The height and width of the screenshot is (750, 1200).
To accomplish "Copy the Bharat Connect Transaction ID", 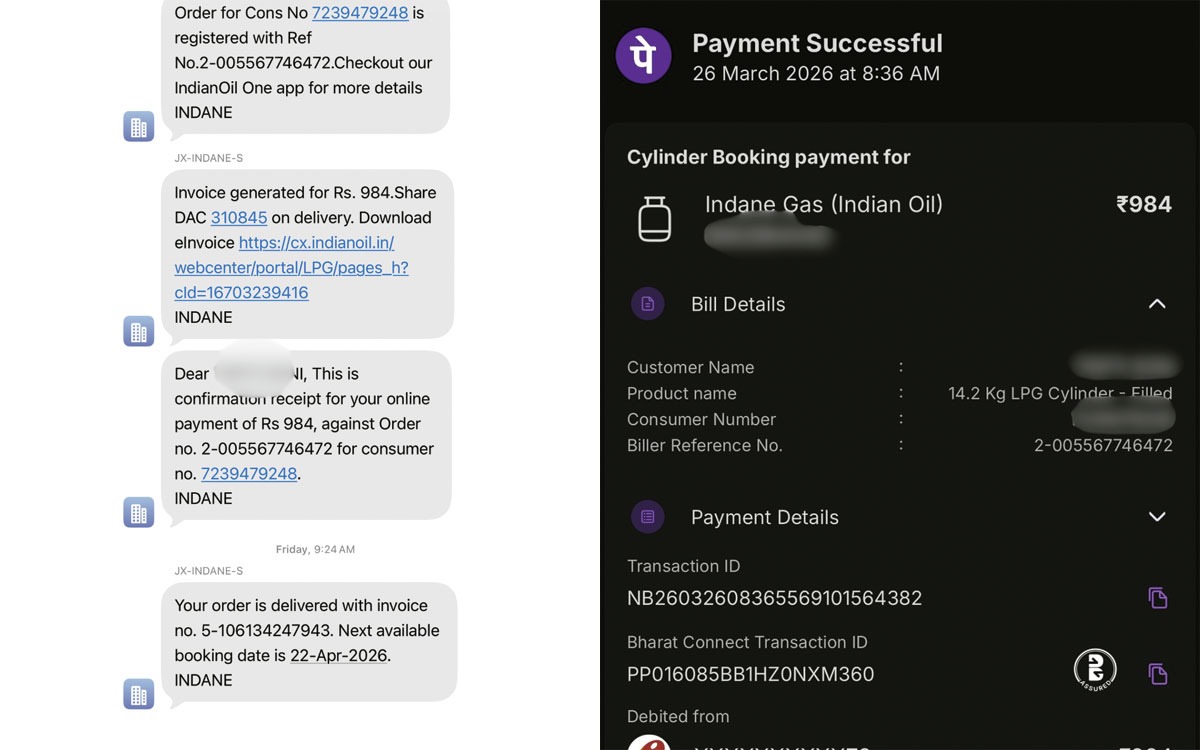I will pos(1157,674).
